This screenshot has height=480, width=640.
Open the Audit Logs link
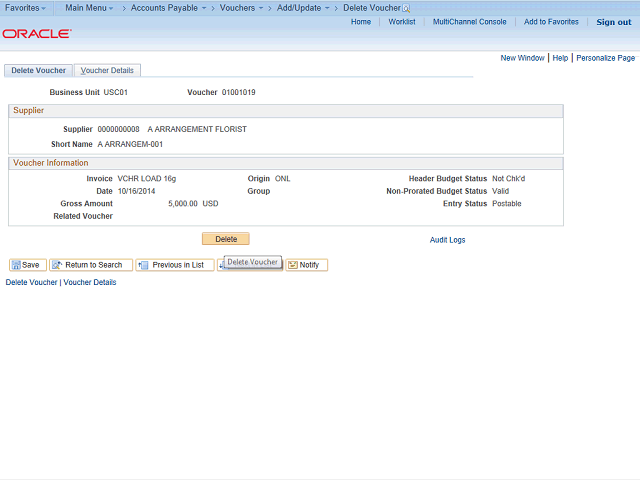click(x=447, y=240)
